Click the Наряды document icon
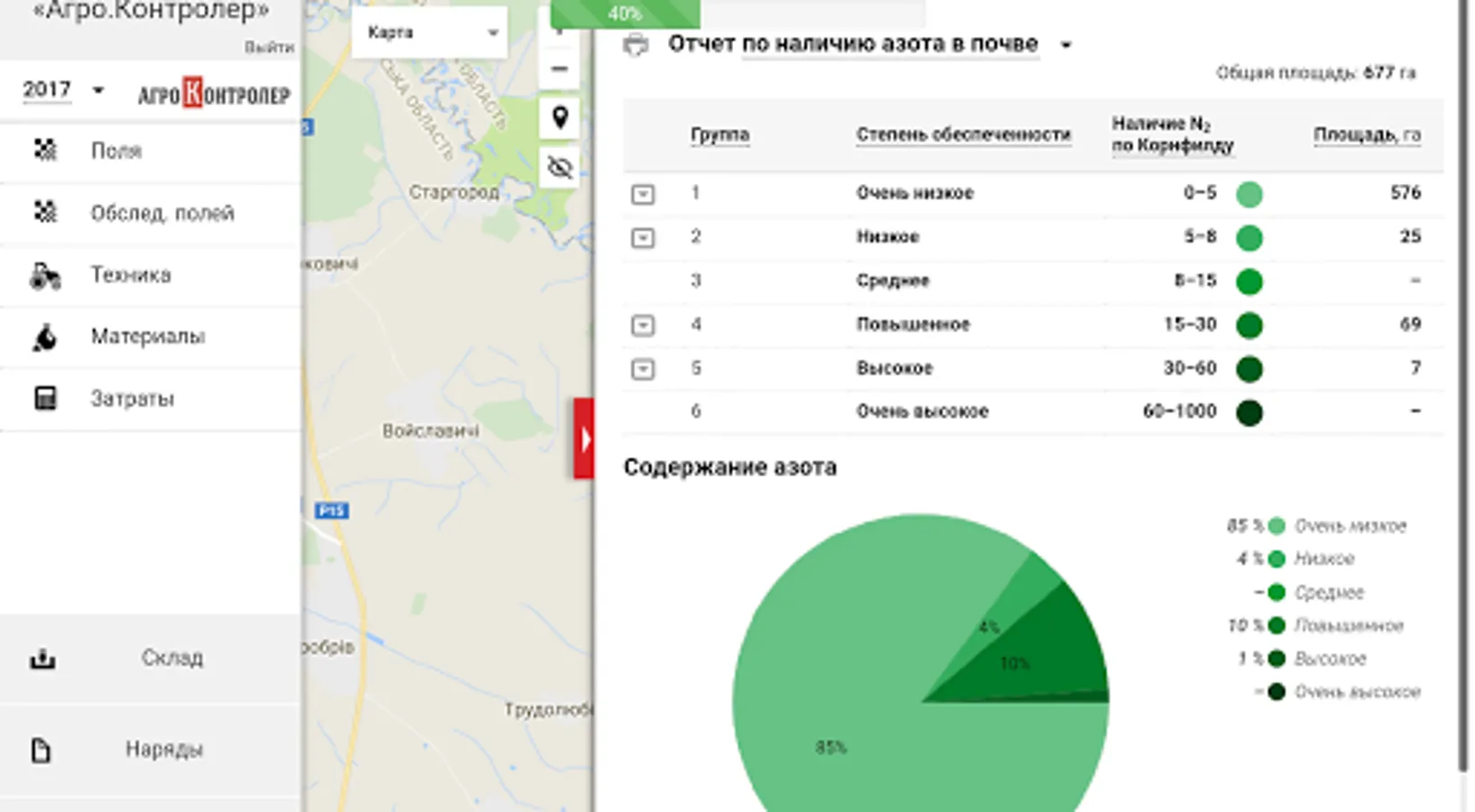1475x812 pixels. (x=42, y=750)
